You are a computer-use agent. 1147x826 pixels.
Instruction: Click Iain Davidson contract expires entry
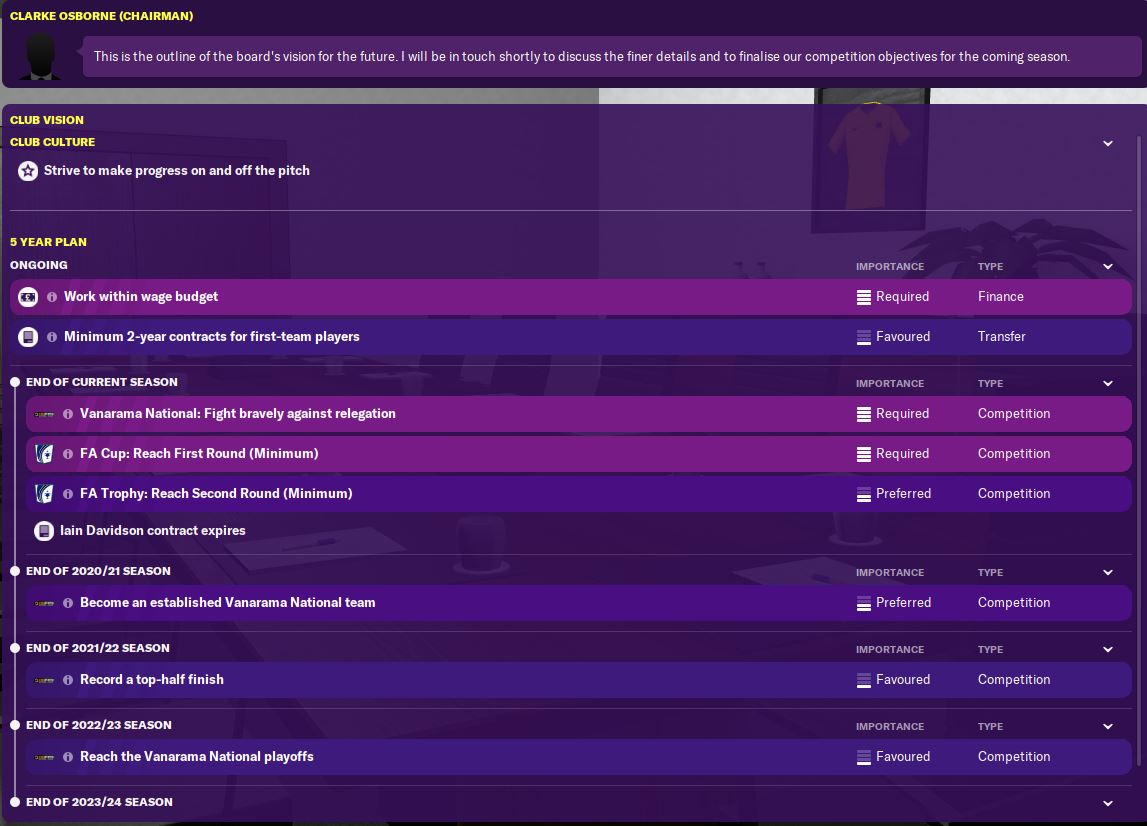click(x=152, y=531)
